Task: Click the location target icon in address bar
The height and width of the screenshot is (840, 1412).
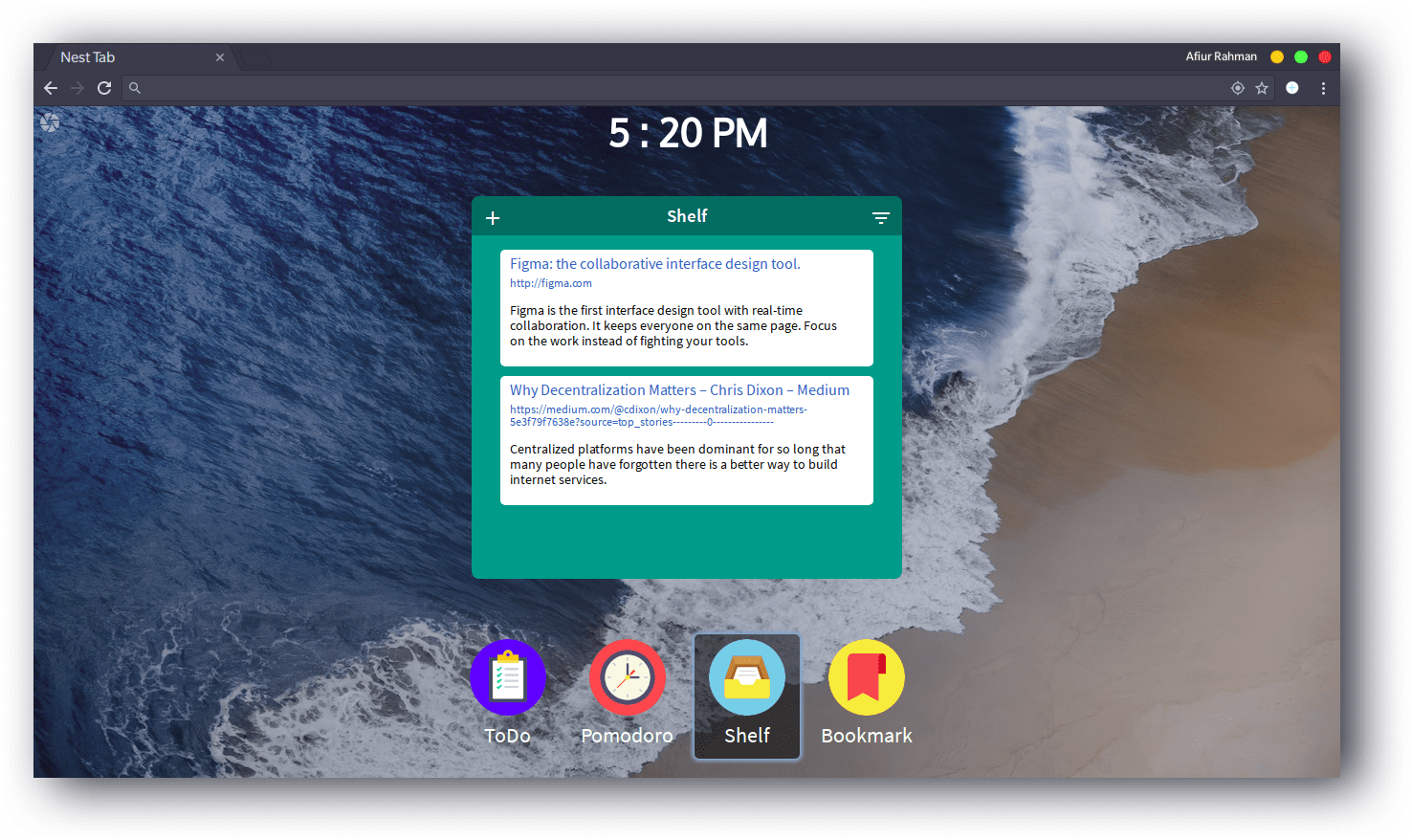Action: coord(1238,88)
